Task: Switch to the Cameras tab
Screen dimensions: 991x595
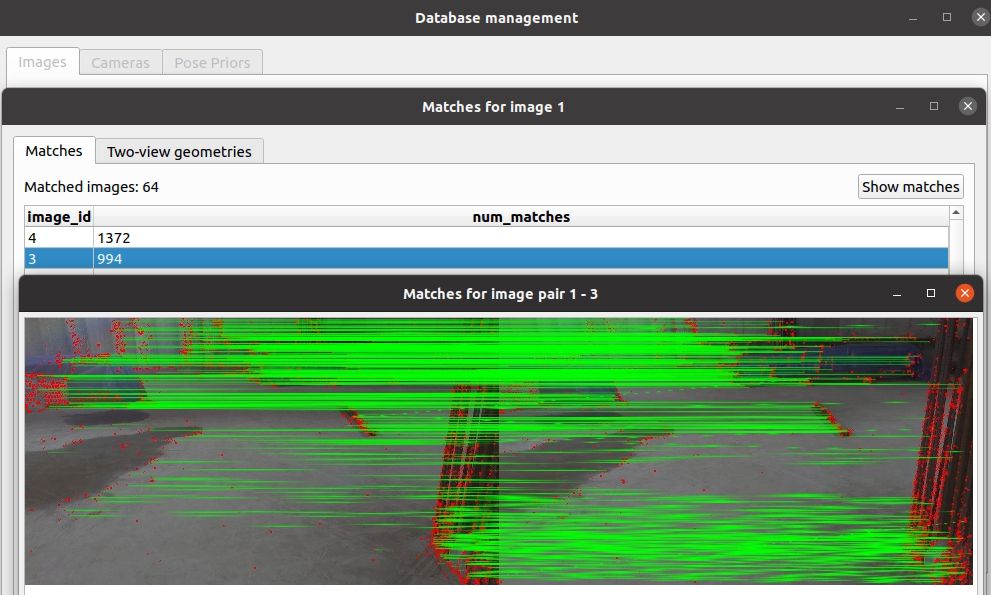Action: 120,62
